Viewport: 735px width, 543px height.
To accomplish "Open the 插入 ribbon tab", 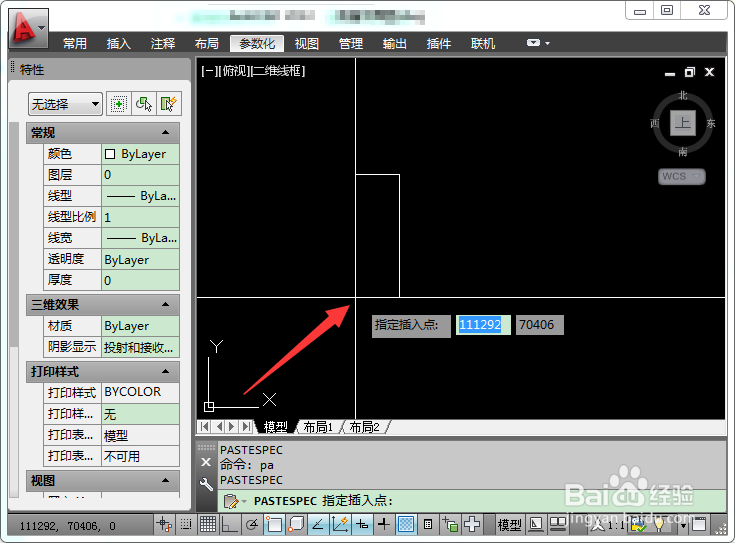I will pos(119,44).
